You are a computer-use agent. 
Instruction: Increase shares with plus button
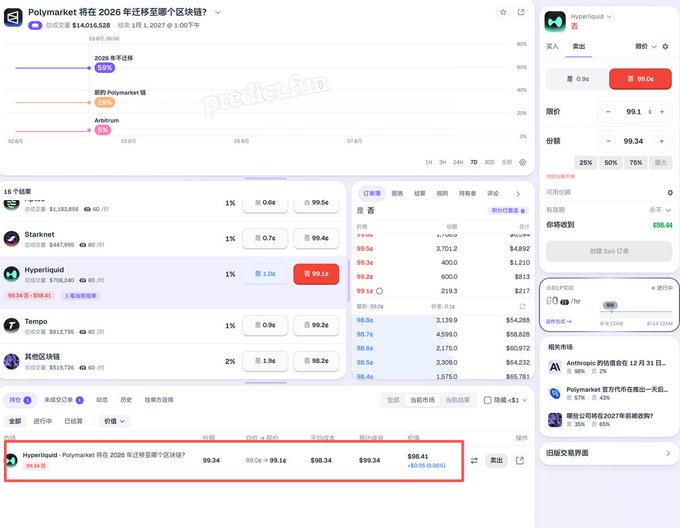[661, 141]
